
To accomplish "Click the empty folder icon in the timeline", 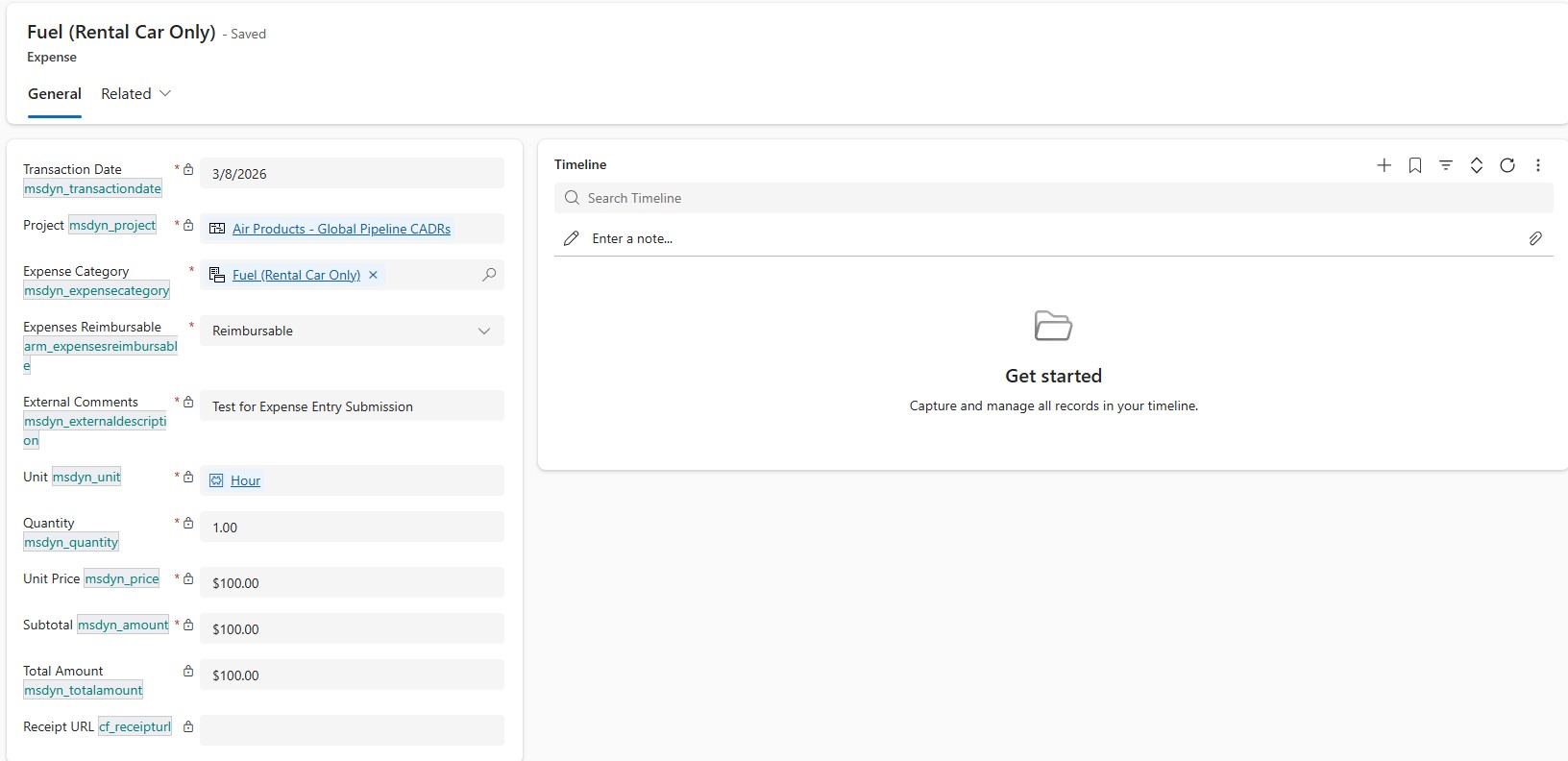I will pyautogui.click(x=1053, y=326).
